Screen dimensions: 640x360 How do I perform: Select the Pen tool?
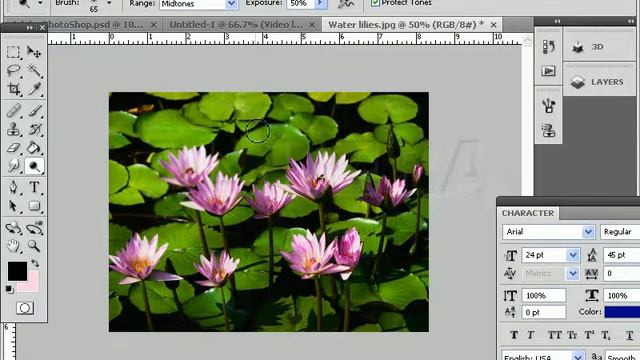13,187
